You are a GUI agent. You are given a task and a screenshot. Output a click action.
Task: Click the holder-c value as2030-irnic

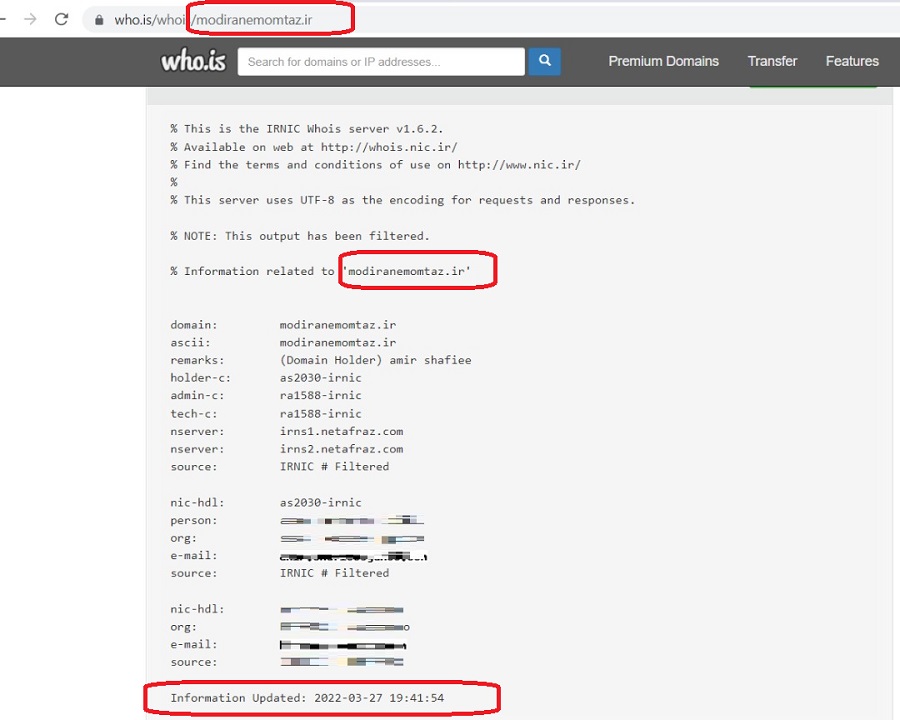pyautogui.click(x=320, y=378)
